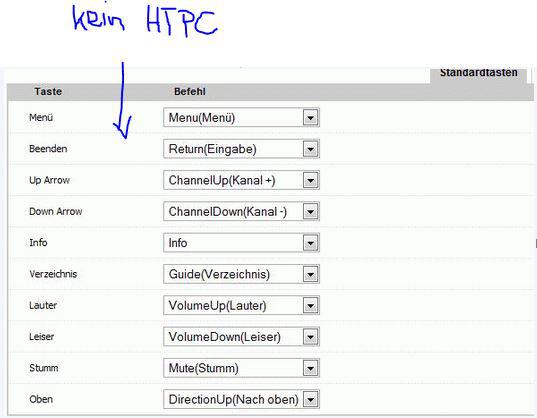This screenshot has height=418, width=537.
Task: Expand the Return(Eingabe) dropdown arrow
Action: 311,149
